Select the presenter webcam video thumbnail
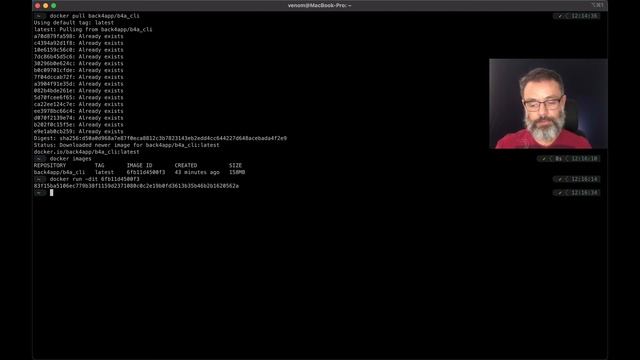640x360 pixels. (x=548, y=104)
